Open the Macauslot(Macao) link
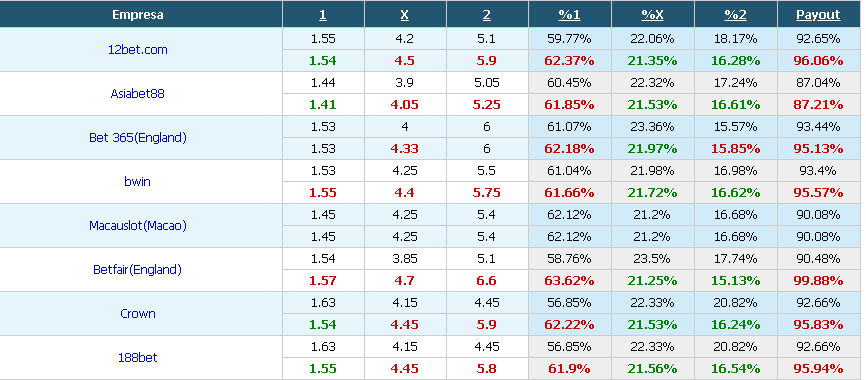 pos(138,225)
